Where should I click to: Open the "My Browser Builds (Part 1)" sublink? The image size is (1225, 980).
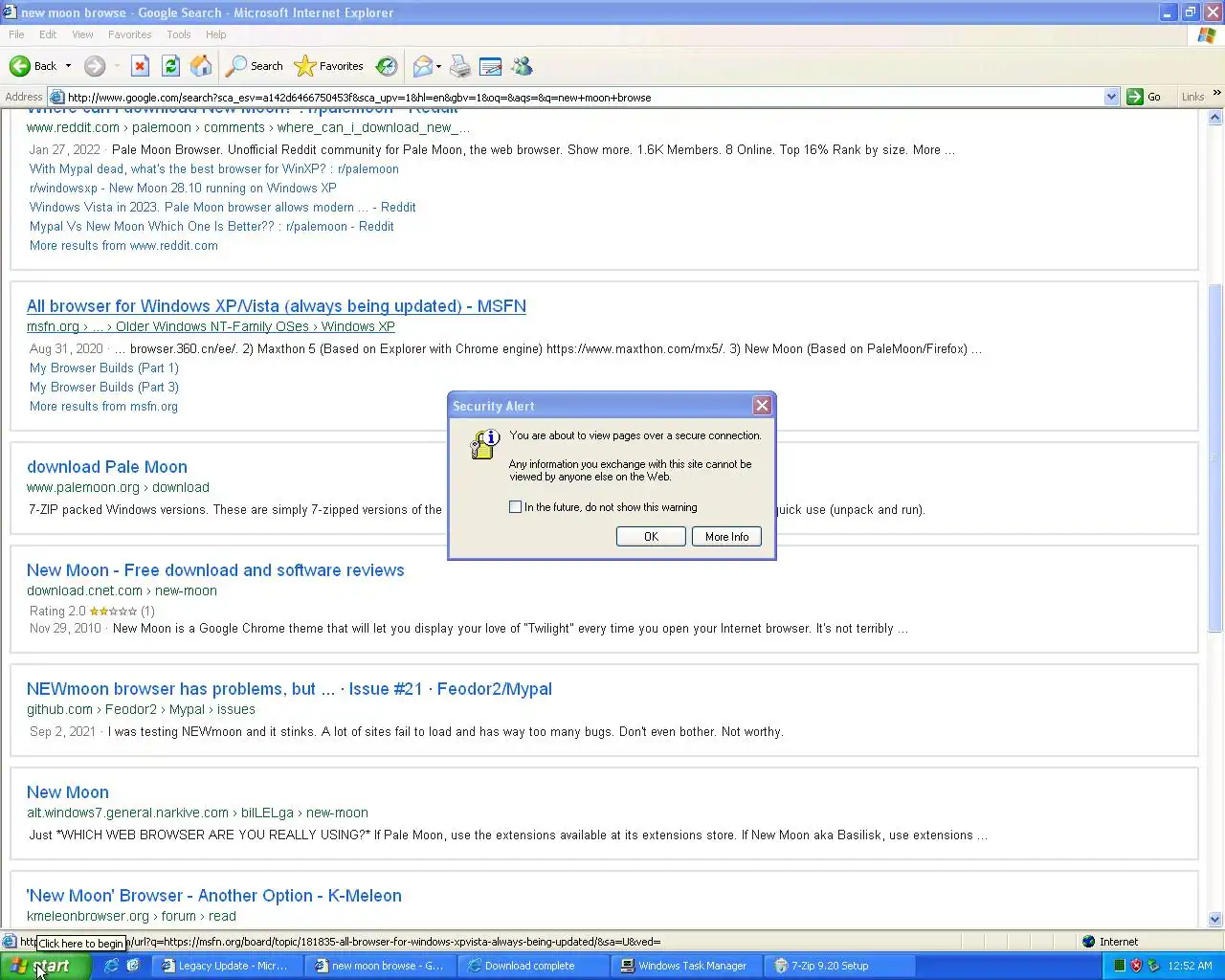(104, 367)
